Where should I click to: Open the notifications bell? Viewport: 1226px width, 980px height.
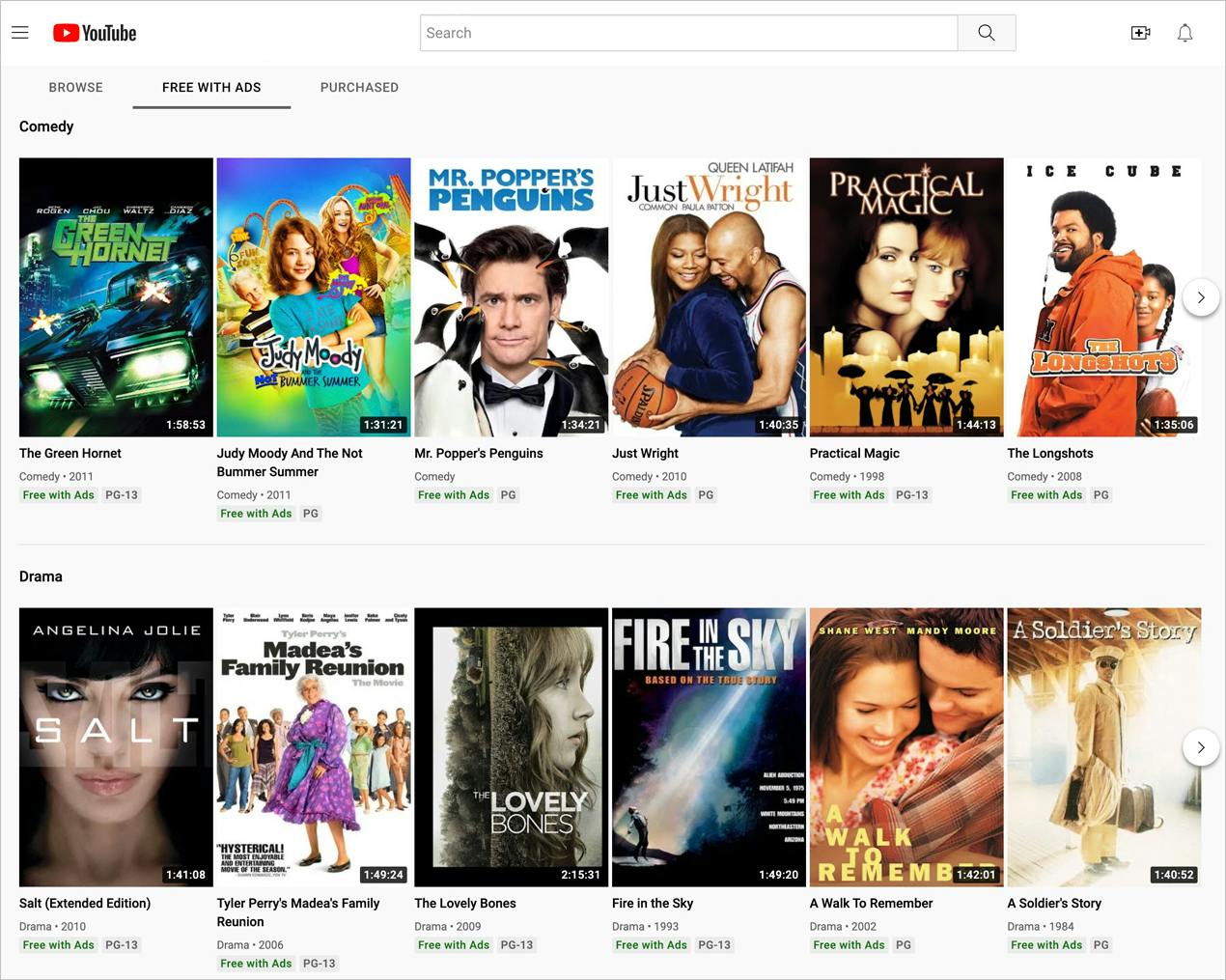click(1184, 33)
